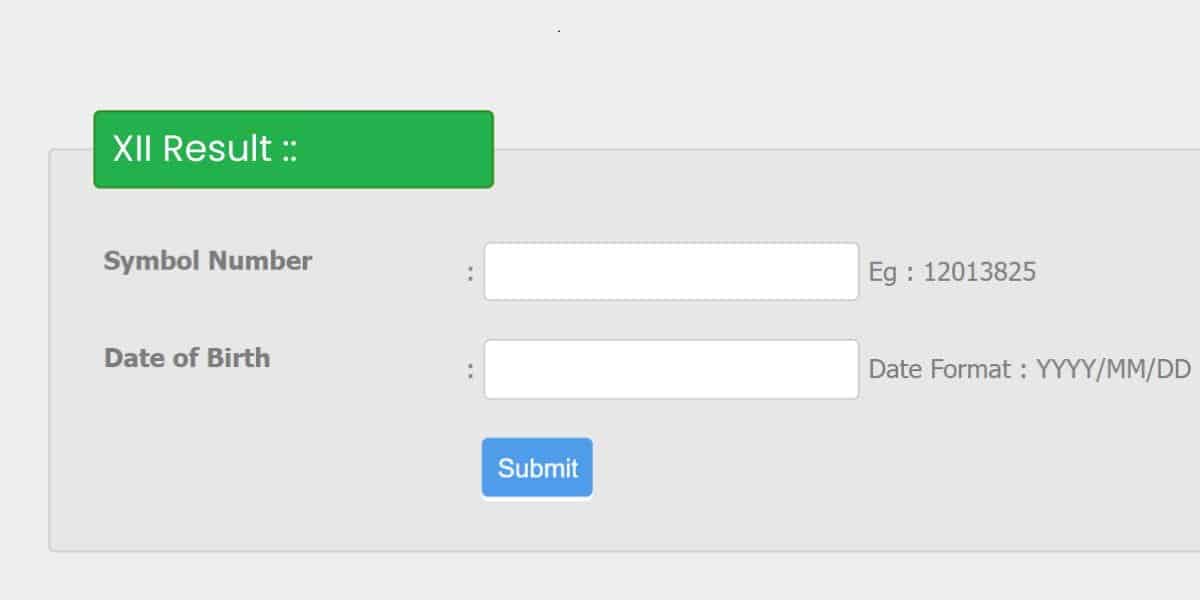
Task: Click the Symbol Number label
Action: (208, 261)
